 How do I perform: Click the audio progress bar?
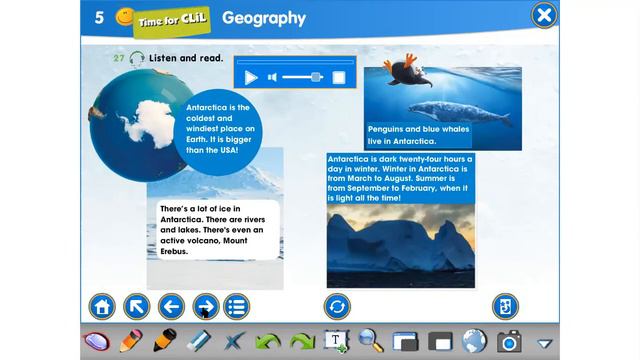[x=295, y=62]
